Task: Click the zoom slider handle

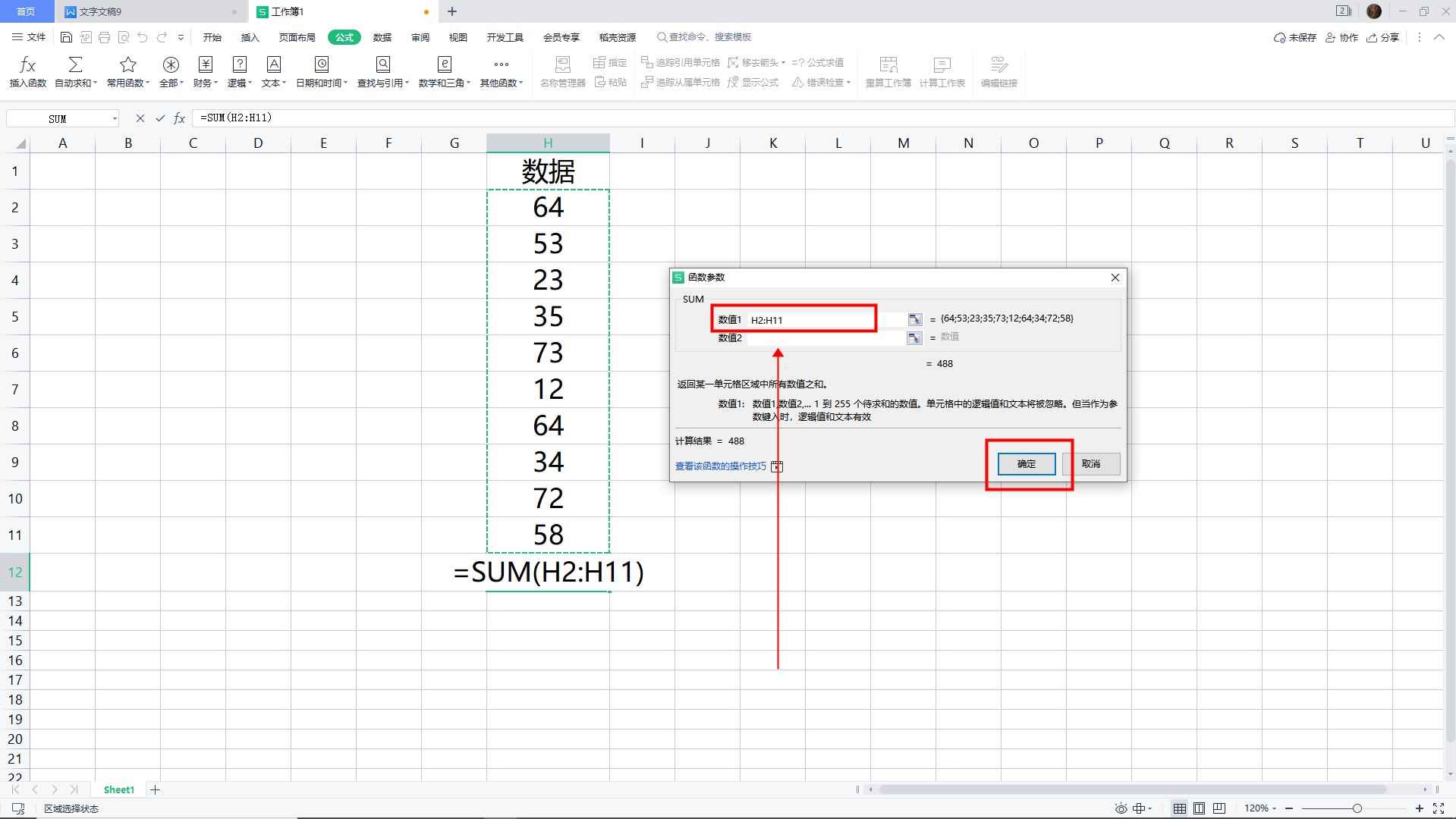Action: 1357,808
